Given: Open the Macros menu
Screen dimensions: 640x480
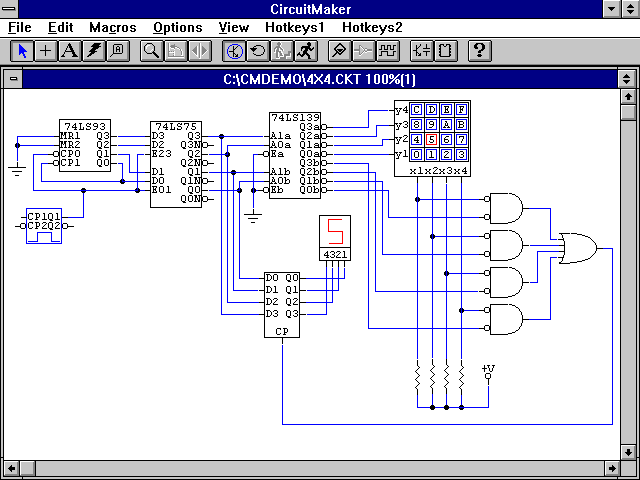Looking at the screenshot, I should [x=112, y=28].
